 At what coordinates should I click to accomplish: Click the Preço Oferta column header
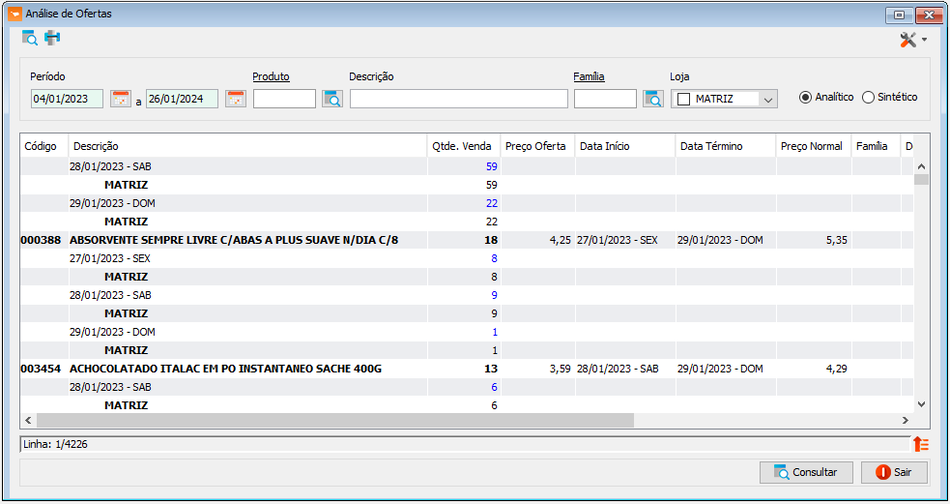tap(537, 146)
